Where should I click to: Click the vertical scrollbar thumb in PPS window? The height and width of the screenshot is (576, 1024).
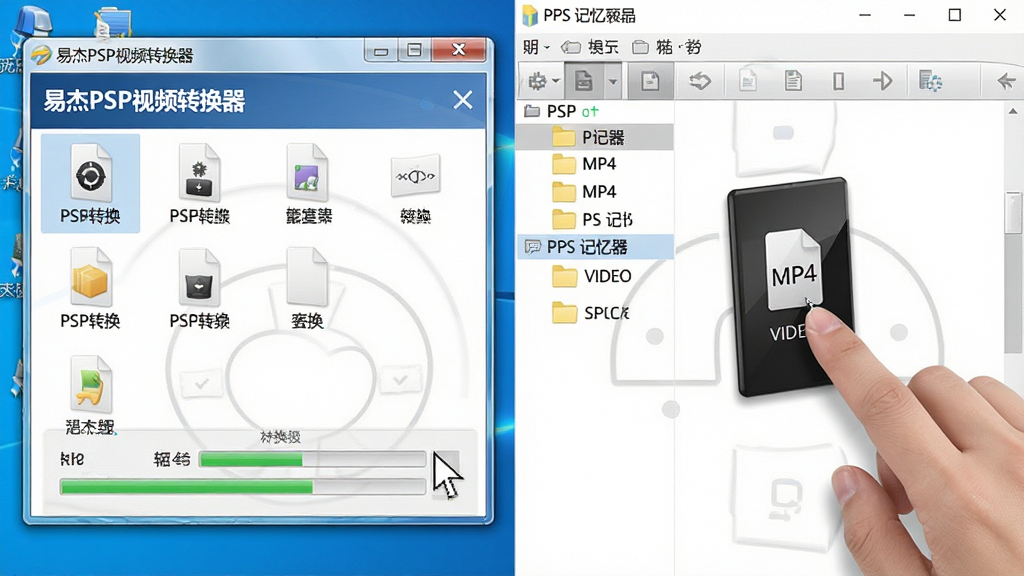click(1013, 212)
